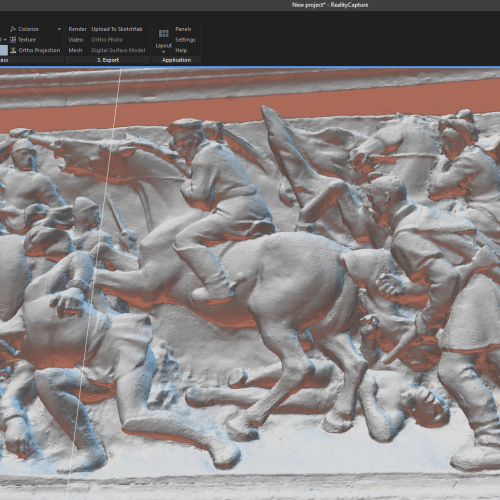Click the Colorize tool icon
Viewport: 500px width, 500px height.
coord(13,29)
